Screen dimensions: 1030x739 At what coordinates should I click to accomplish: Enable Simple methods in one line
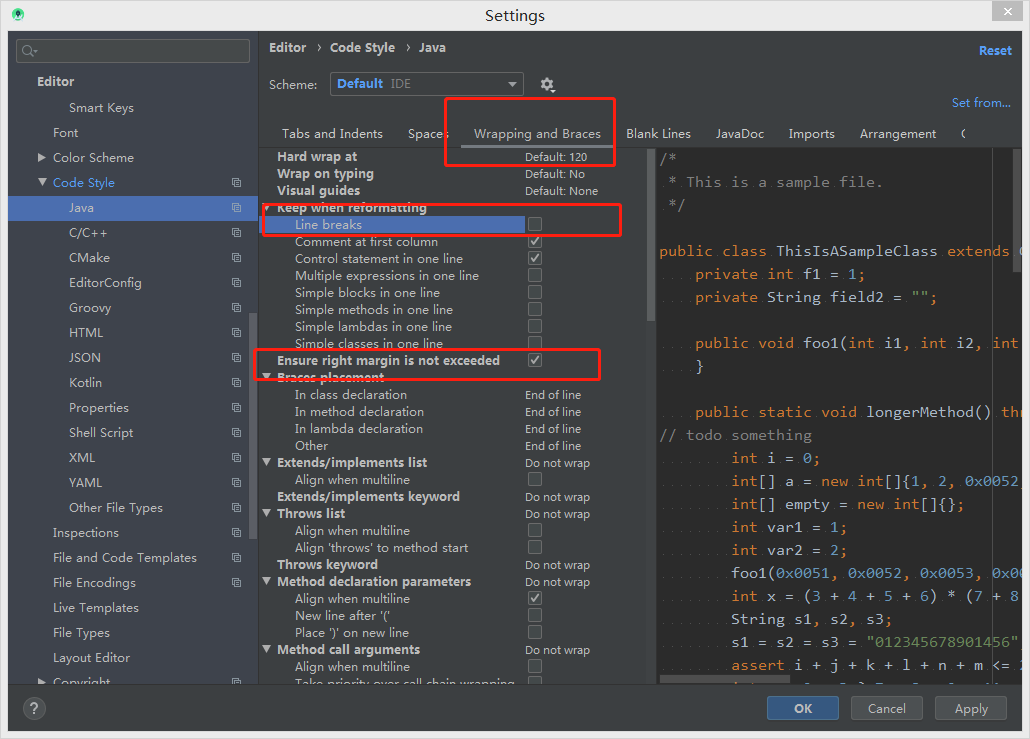(535, 309)
